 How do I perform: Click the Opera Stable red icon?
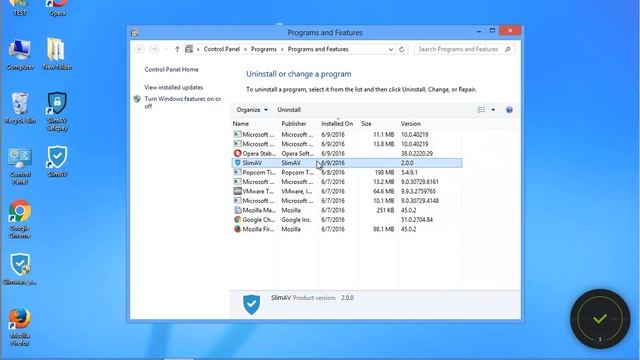tap(238, 153)
